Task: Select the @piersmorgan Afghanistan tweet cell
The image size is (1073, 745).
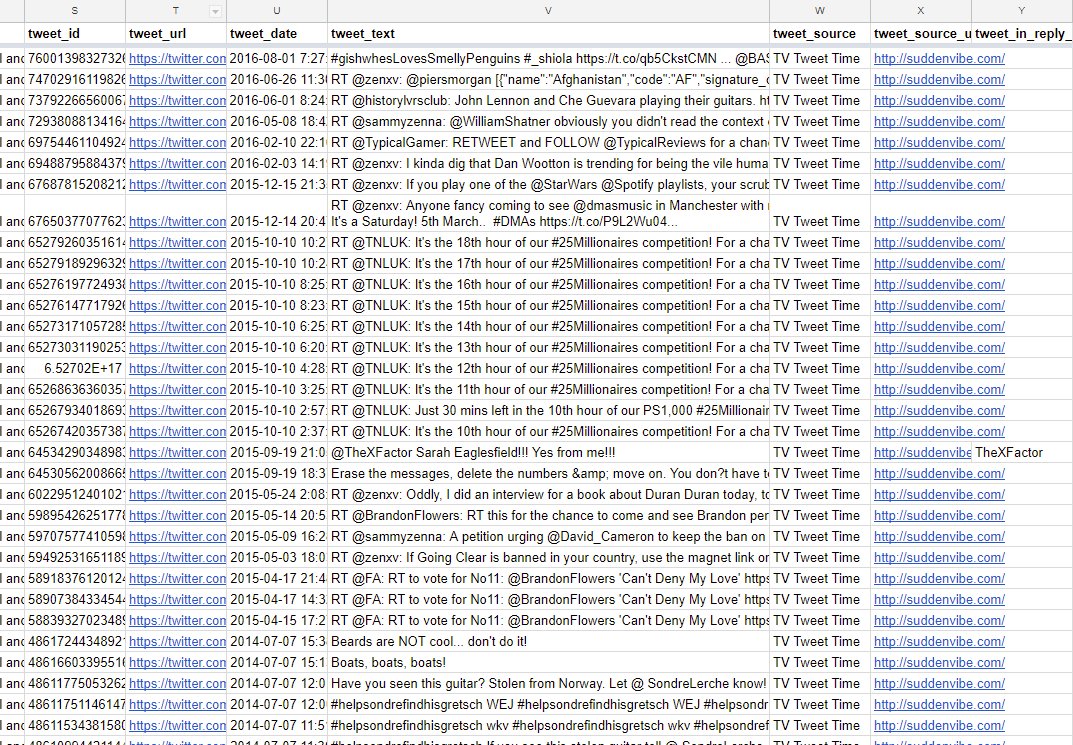Action: (548, 79)
